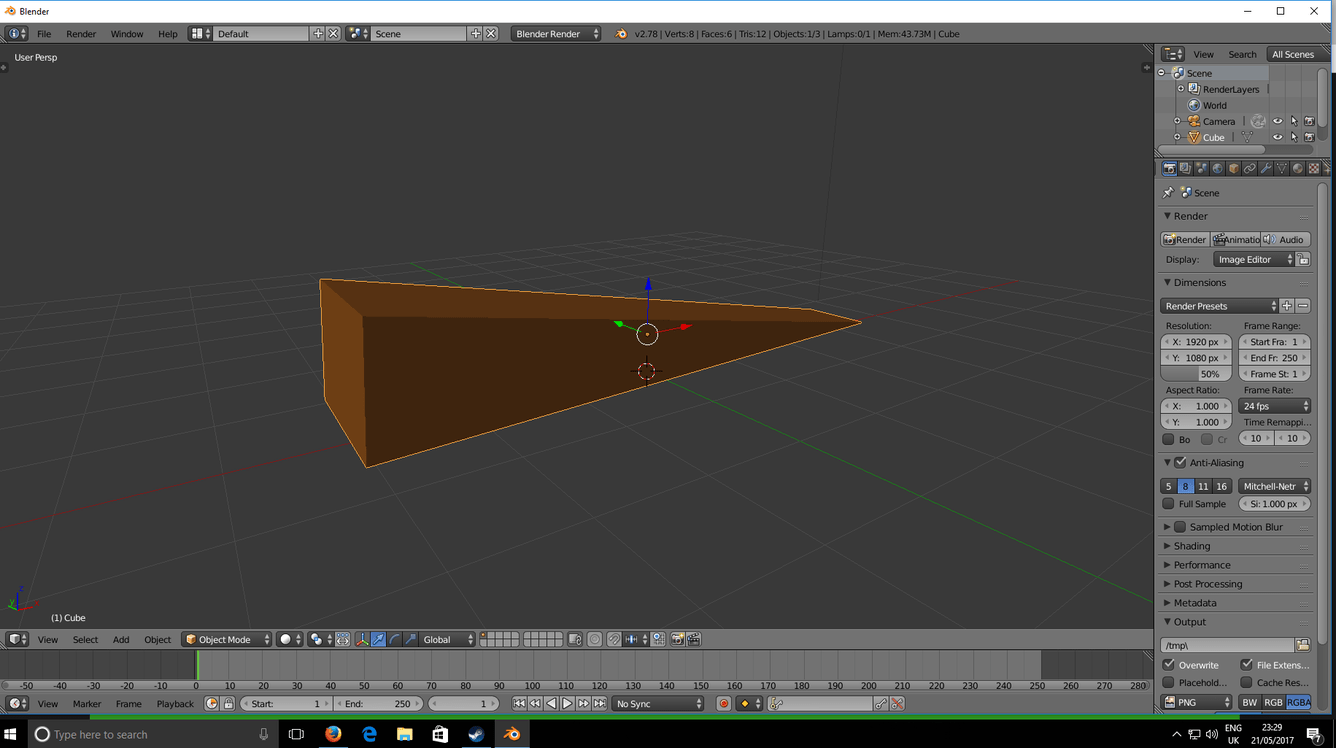Hide the Cube using its eye toggle
The height and width of the screenshot is (748, 1336).
click(x=1276, y=137)
